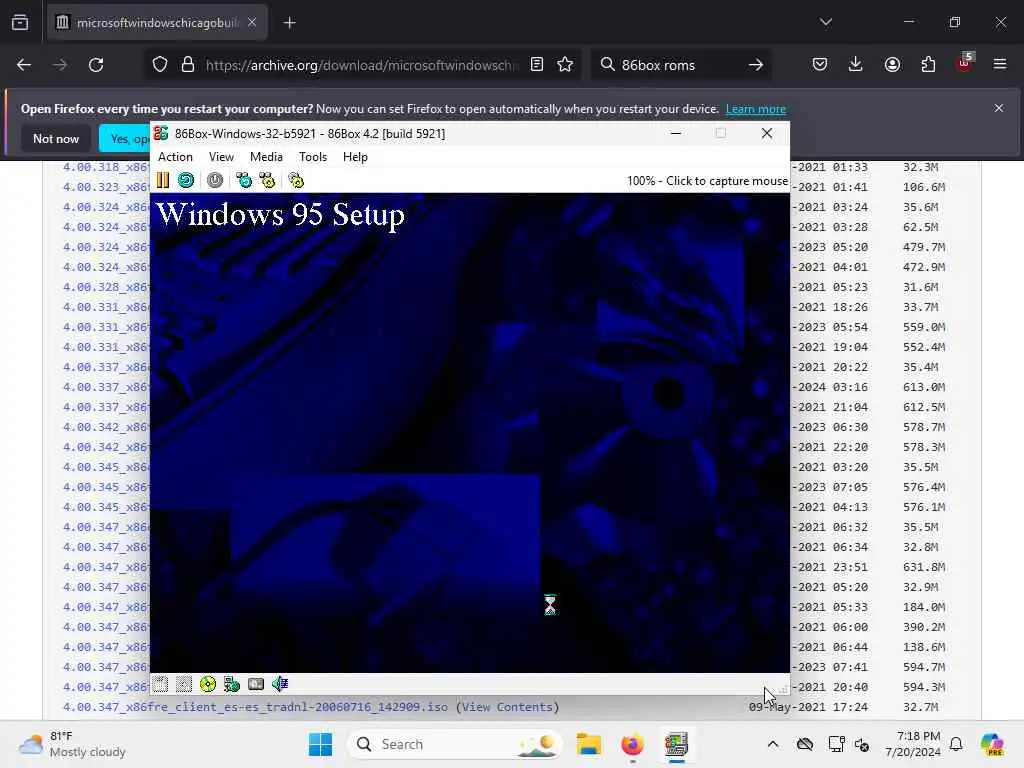Pause the 86Box emulation
The height and width of the screenshot is (768, 1024).
(x=163, y=180)
